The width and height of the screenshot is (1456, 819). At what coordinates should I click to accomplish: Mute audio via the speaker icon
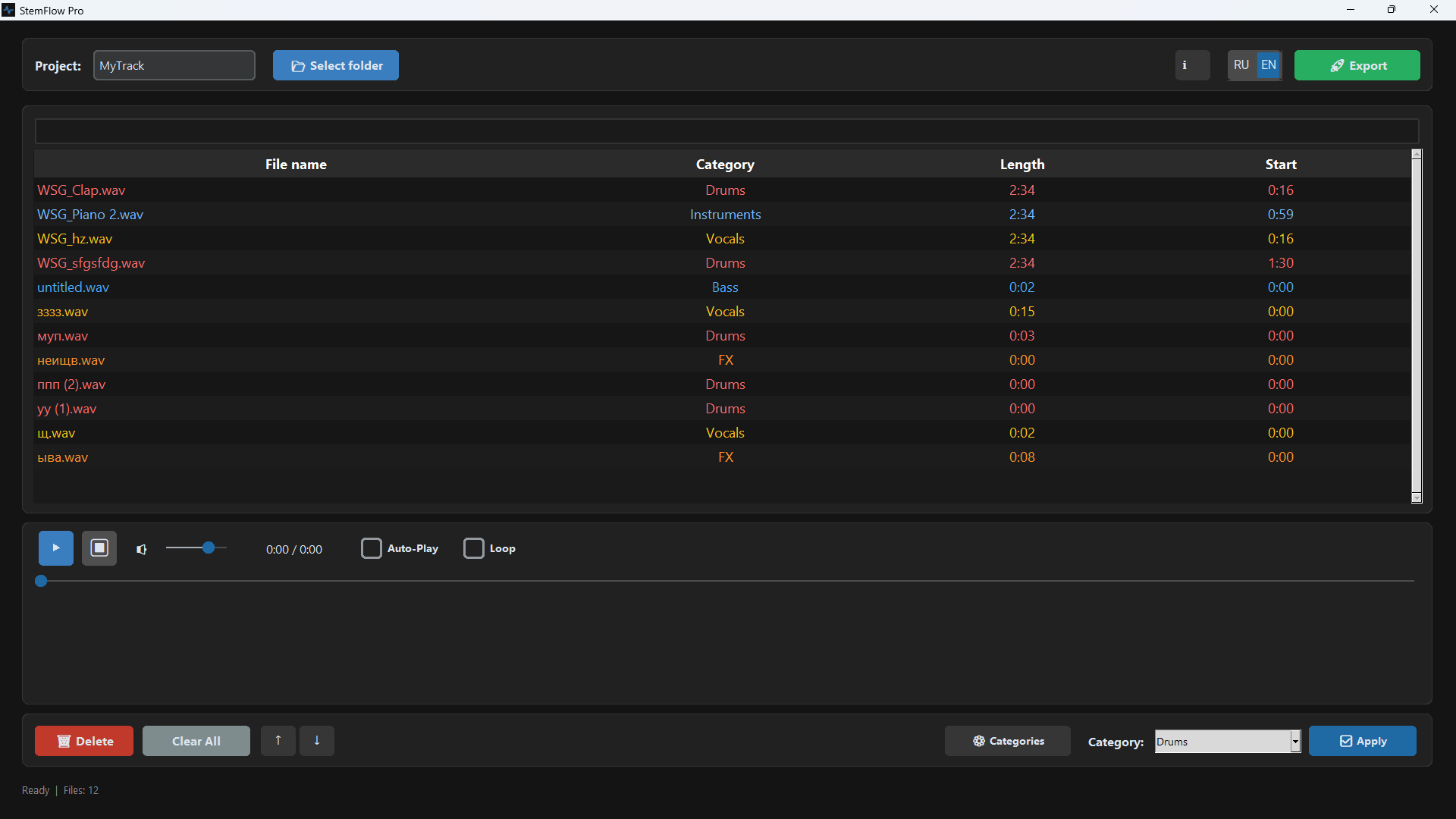pyautogui.click(x=142, y=549)
